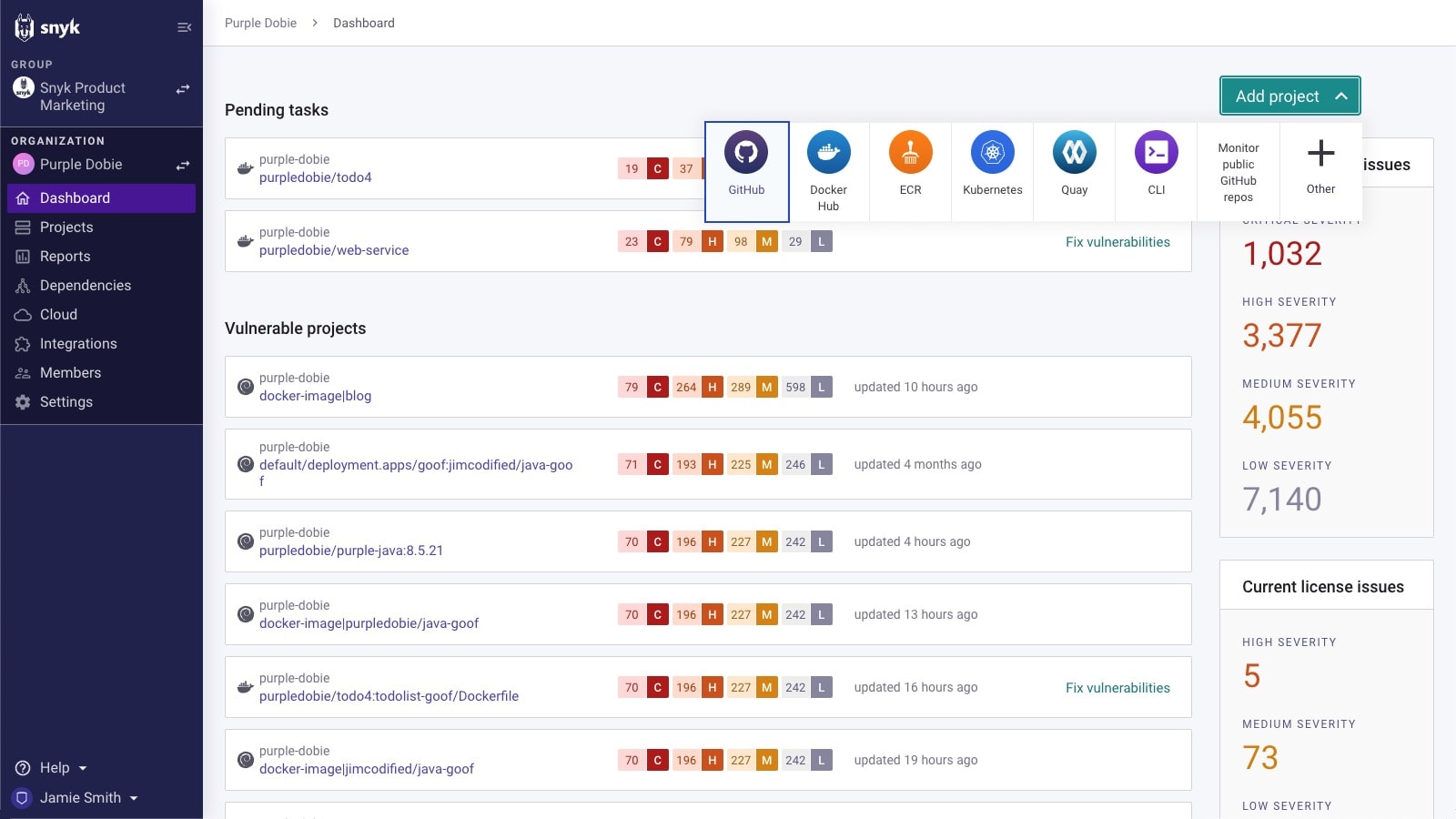Click Fix vulnerabilities for purpledobie/web-service
Image resolution: width=1456 pixels, height=819 pixels.
tap(1117, 242)
